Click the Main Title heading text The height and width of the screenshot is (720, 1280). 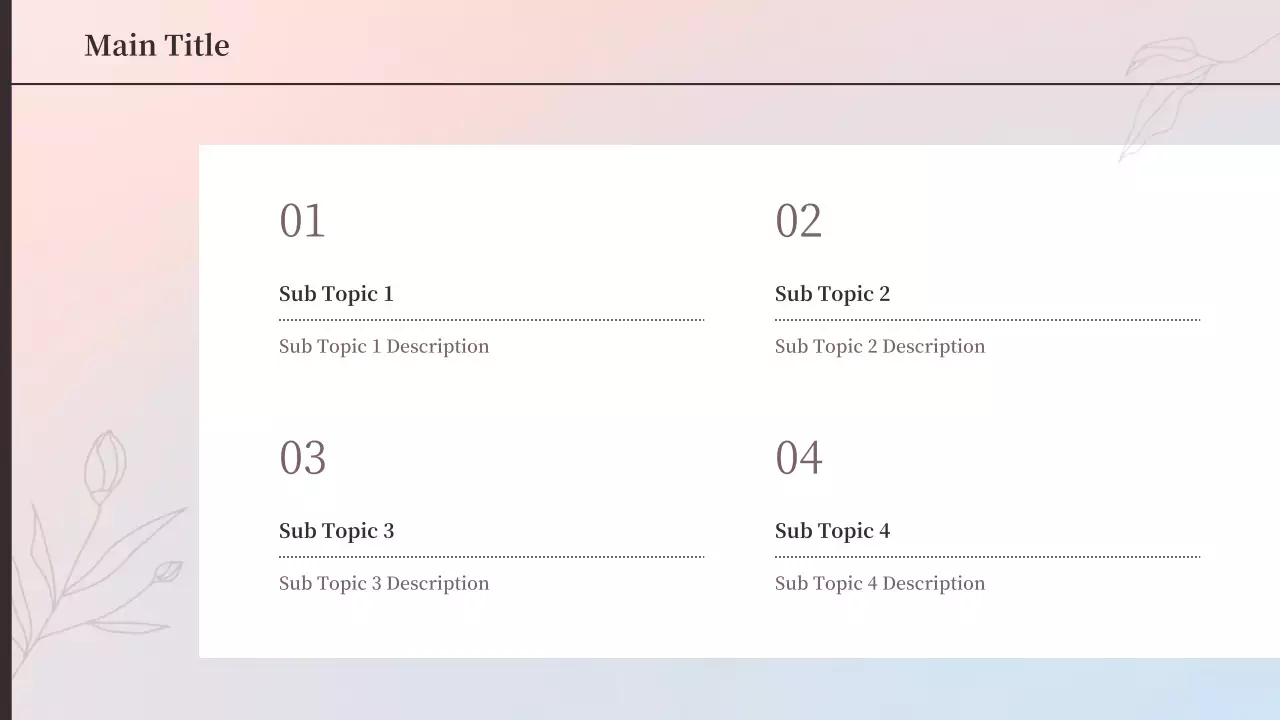[157, 45]
